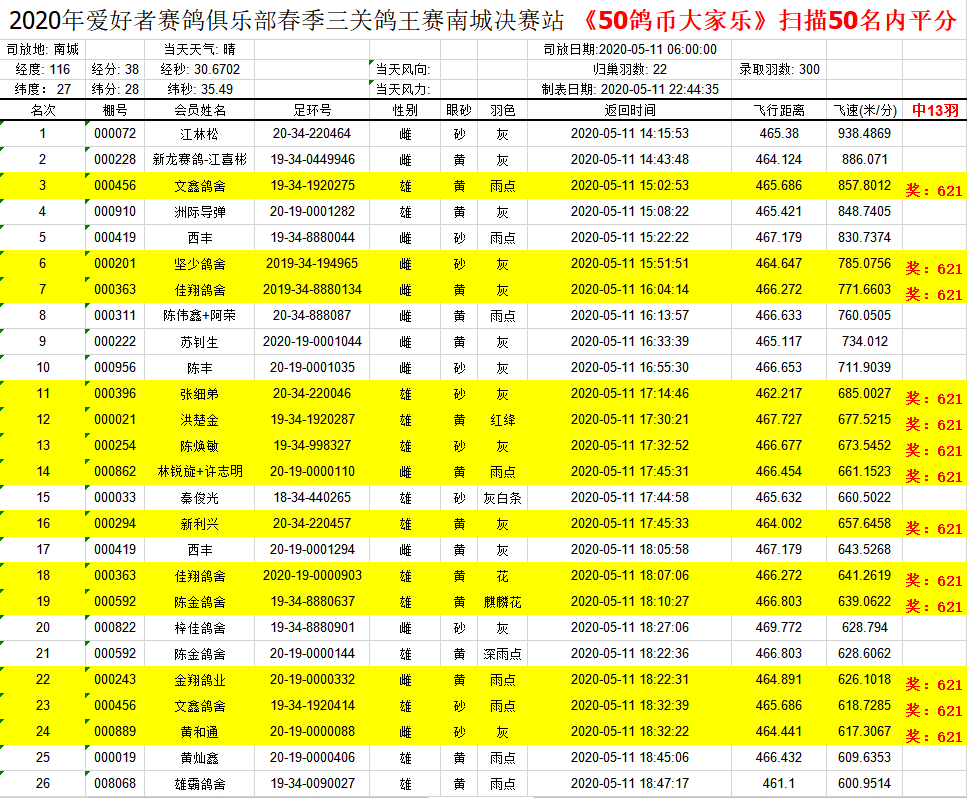Click the 眼砂 column header

click(459, 110)
